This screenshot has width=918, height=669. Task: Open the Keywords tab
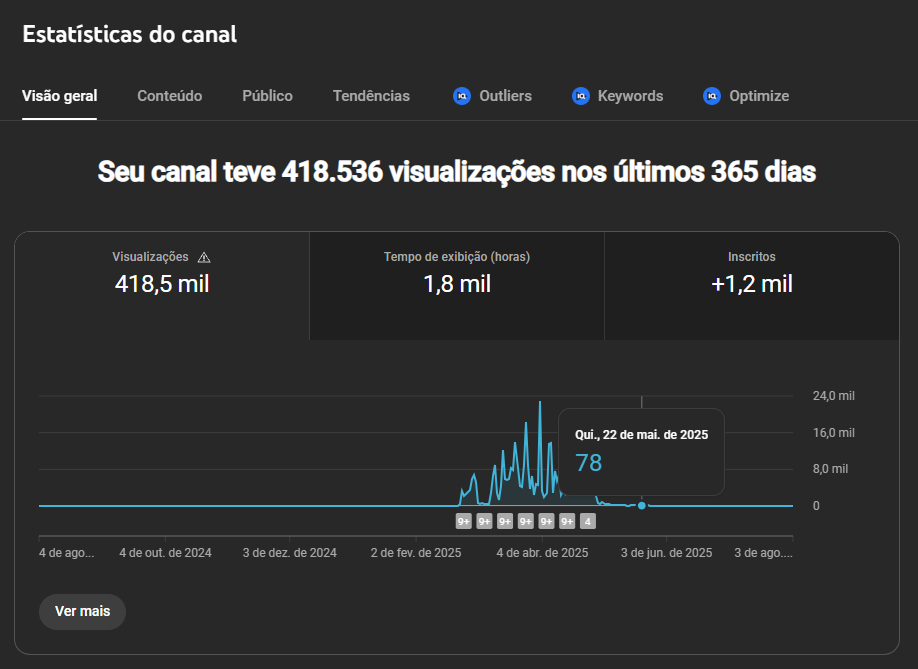click(618, 96)
